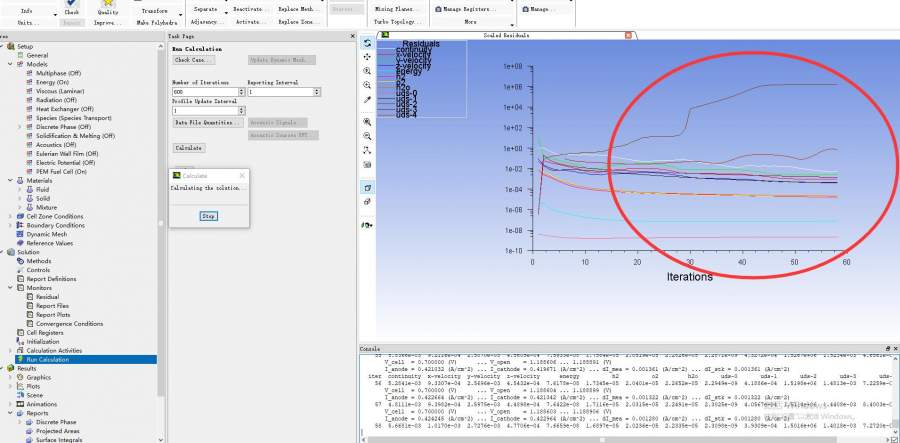This screenshot has width=900, height=443.
Task: Click the Number of Iterations stepper arrows
Action: [243, 92]
